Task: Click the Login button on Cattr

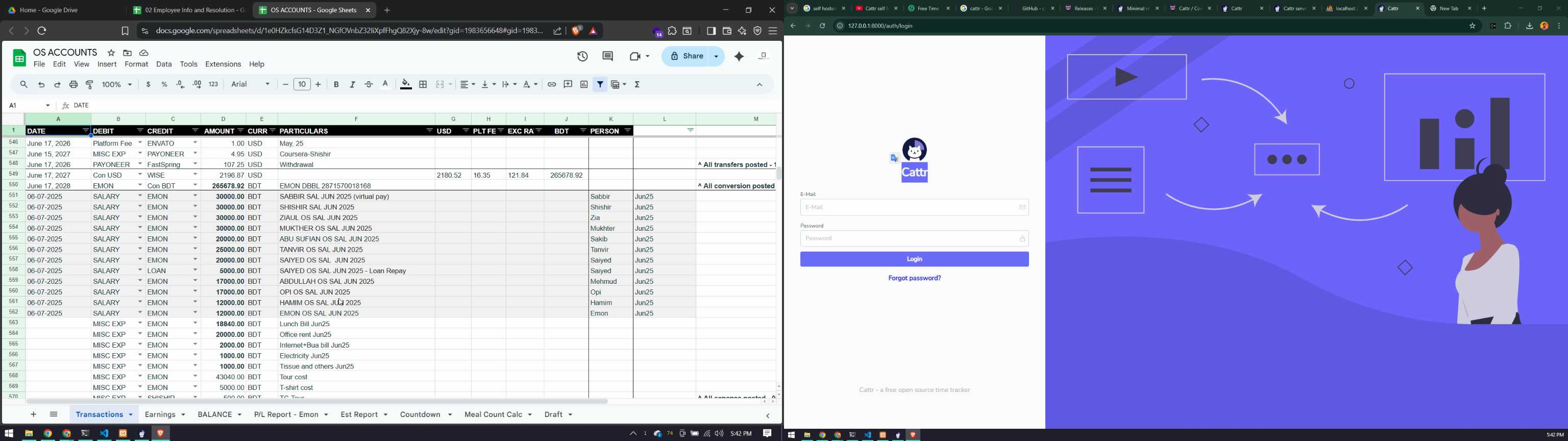Action: point(914,259)
